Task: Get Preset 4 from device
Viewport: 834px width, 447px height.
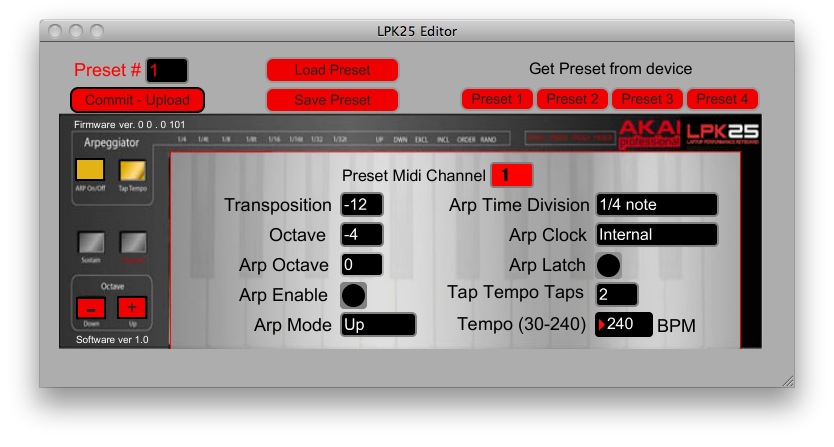Action: pyautogui.click(x=722, y=99)
